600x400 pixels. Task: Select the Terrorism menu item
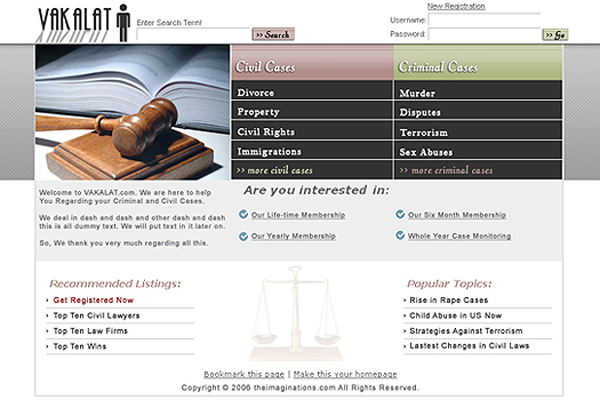pos(478,131)
